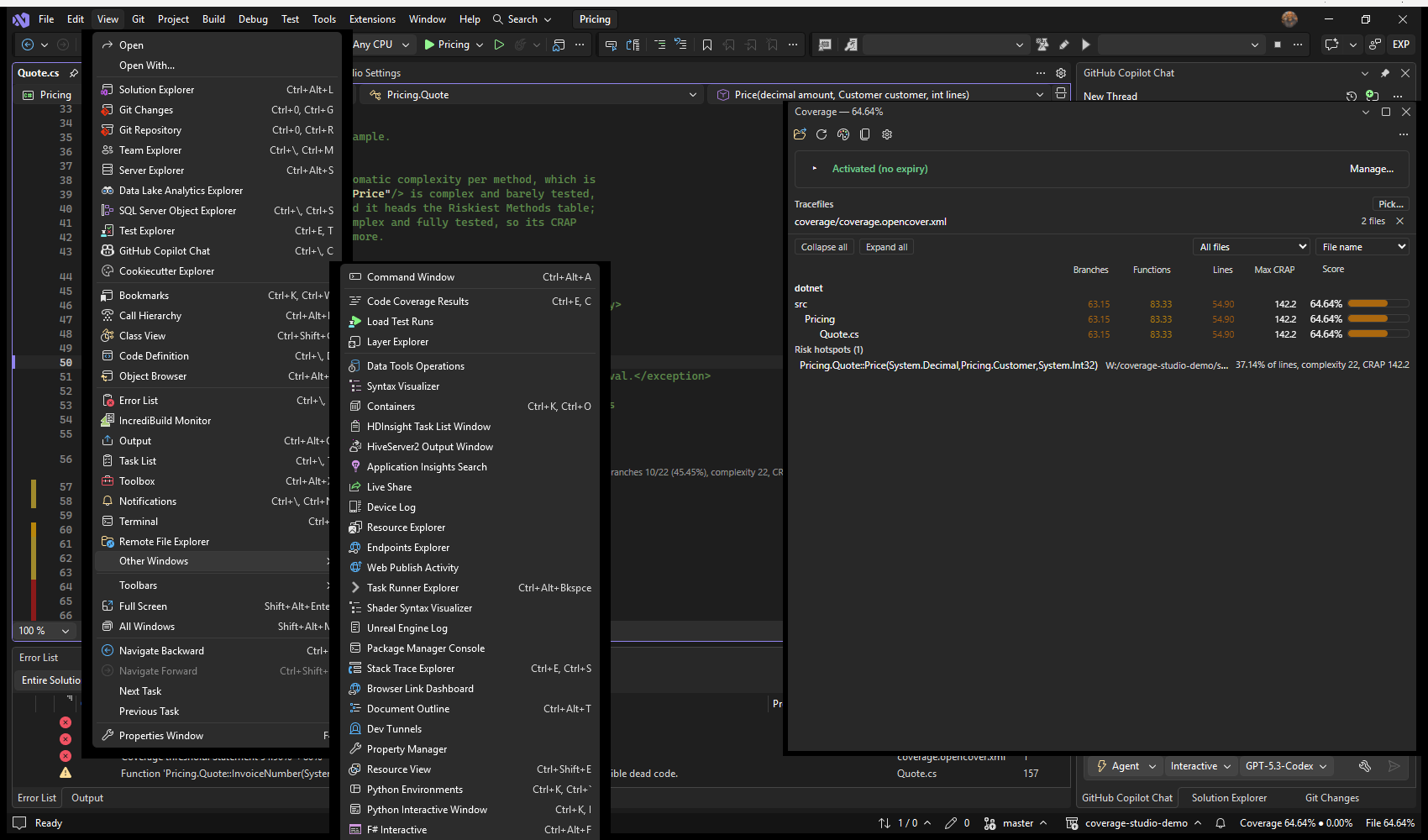
Task: Switch to the Output tab at bottom
Action: (87, 798)
